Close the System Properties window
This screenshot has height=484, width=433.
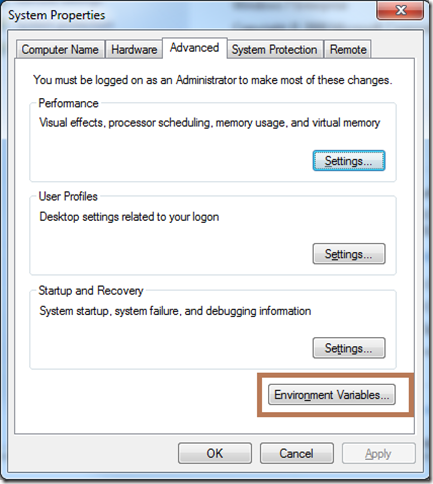pos(400,11)
